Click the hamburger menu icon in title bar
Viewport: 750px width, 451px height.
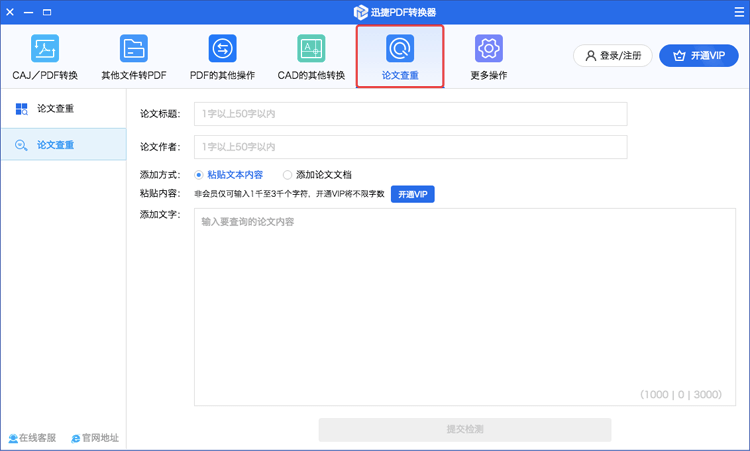coord(739,12)
